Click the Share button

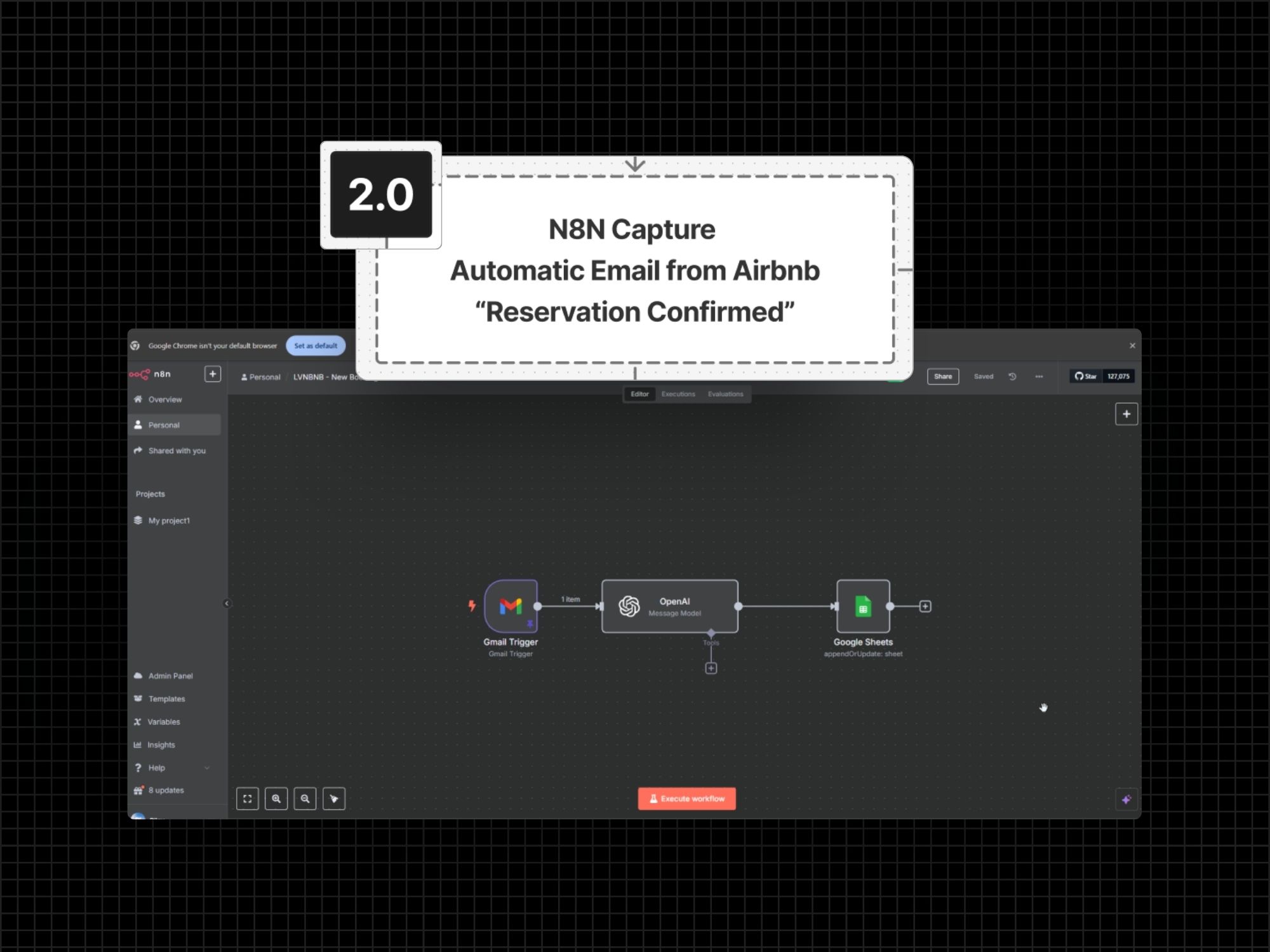[942, 376]
